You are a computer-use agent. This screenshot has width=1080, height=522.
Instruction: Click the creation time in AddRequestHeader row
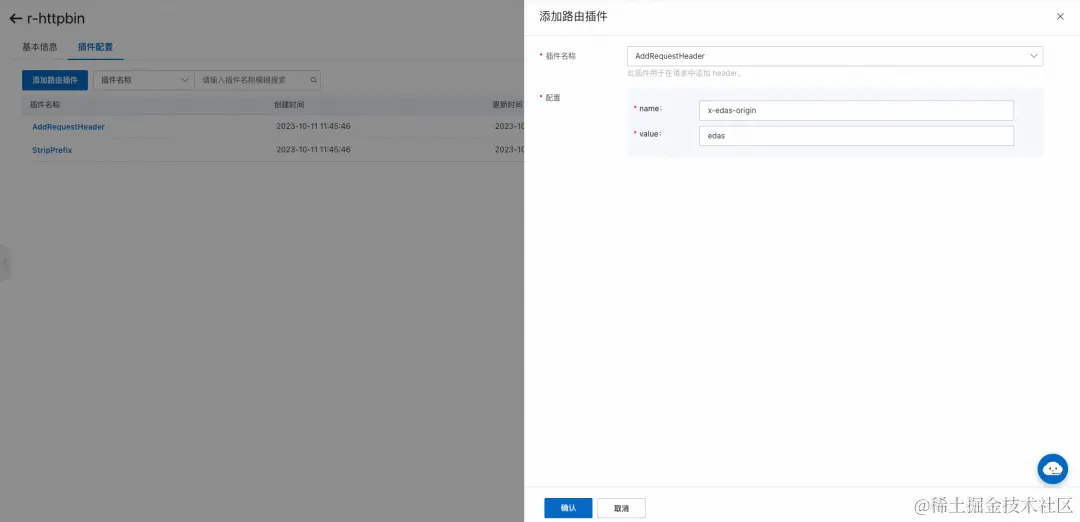313,127
